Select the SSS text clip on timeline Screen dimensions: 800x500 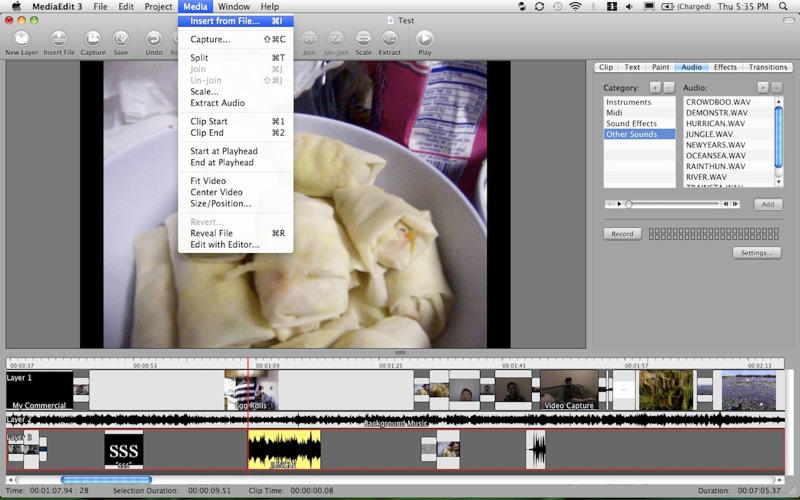(124, 449)
